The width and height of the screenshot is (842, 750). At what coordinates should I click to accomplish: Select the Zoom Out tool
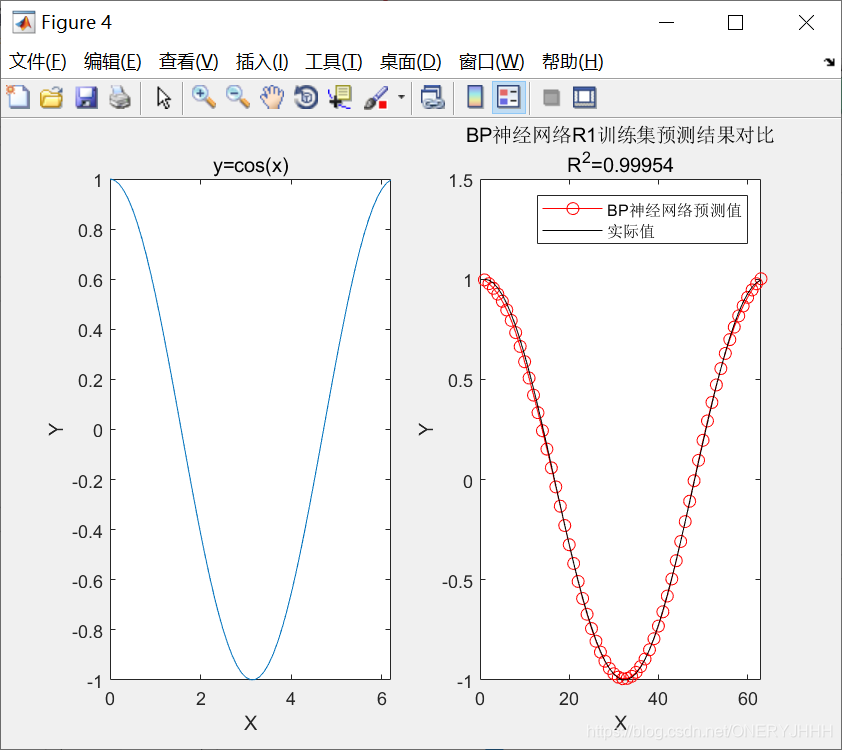[x=239, y=97]
